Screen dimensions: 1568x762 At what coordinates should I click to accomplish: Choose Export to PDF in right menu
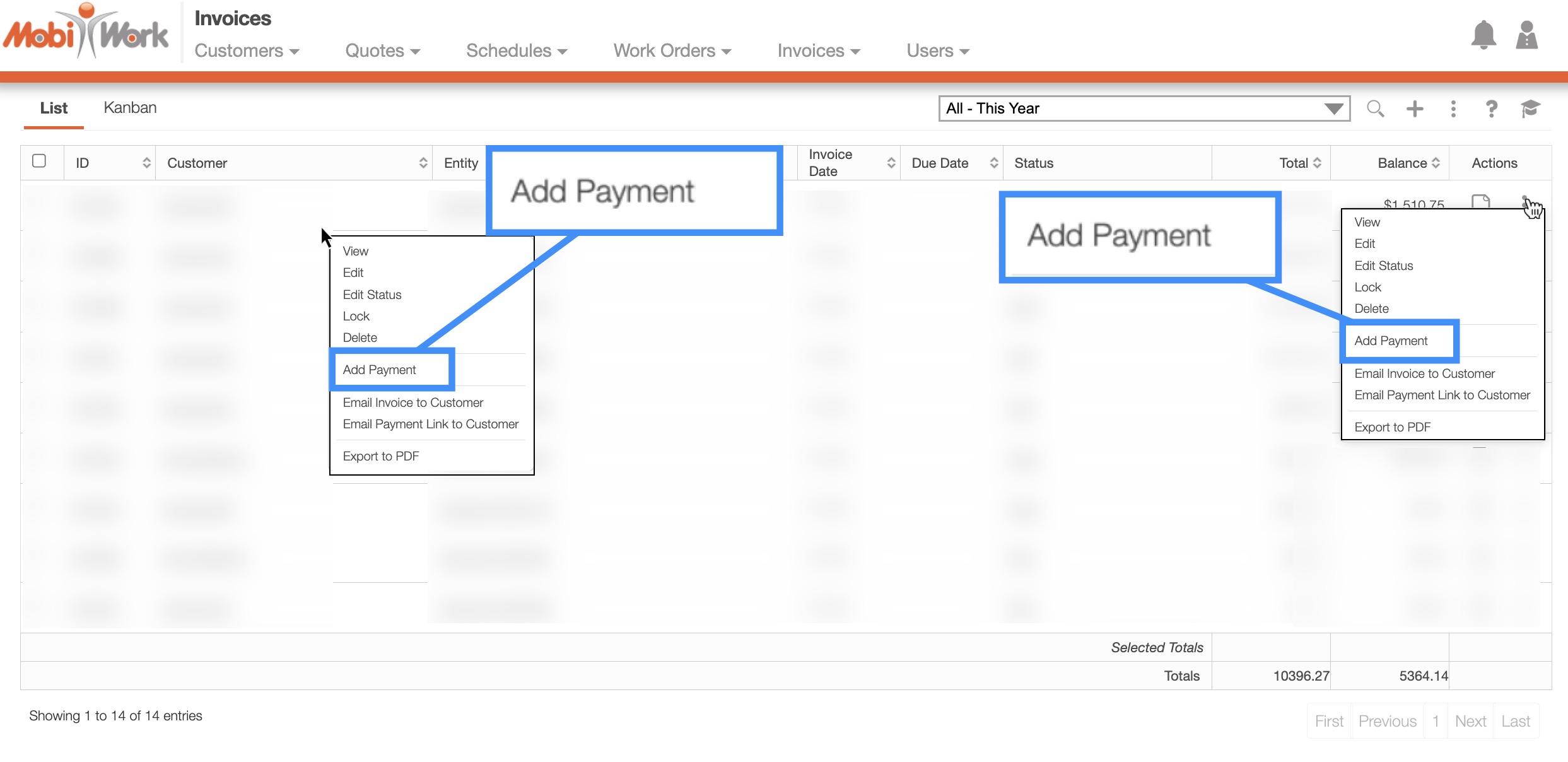(1392, 427)
